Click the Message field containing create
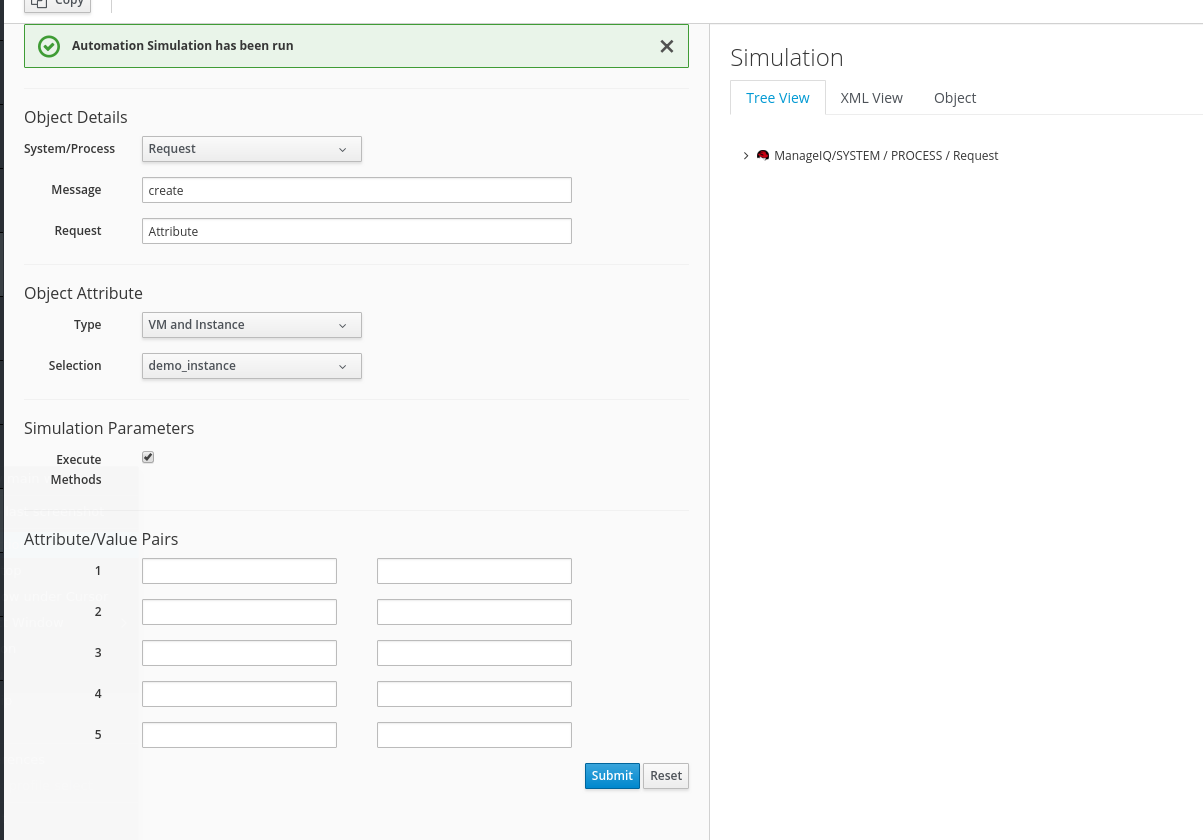Image resolution: width=1203 pixels, height=840 pixels. coord(356,189)
